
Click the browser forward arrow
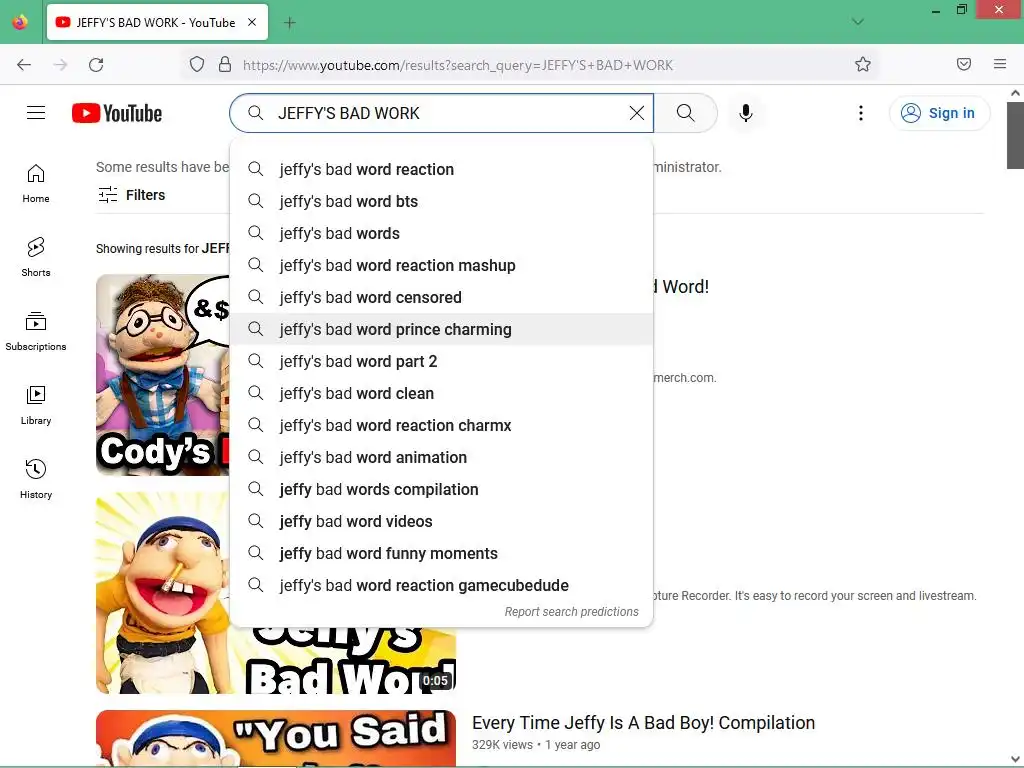[x=60, y=65]
